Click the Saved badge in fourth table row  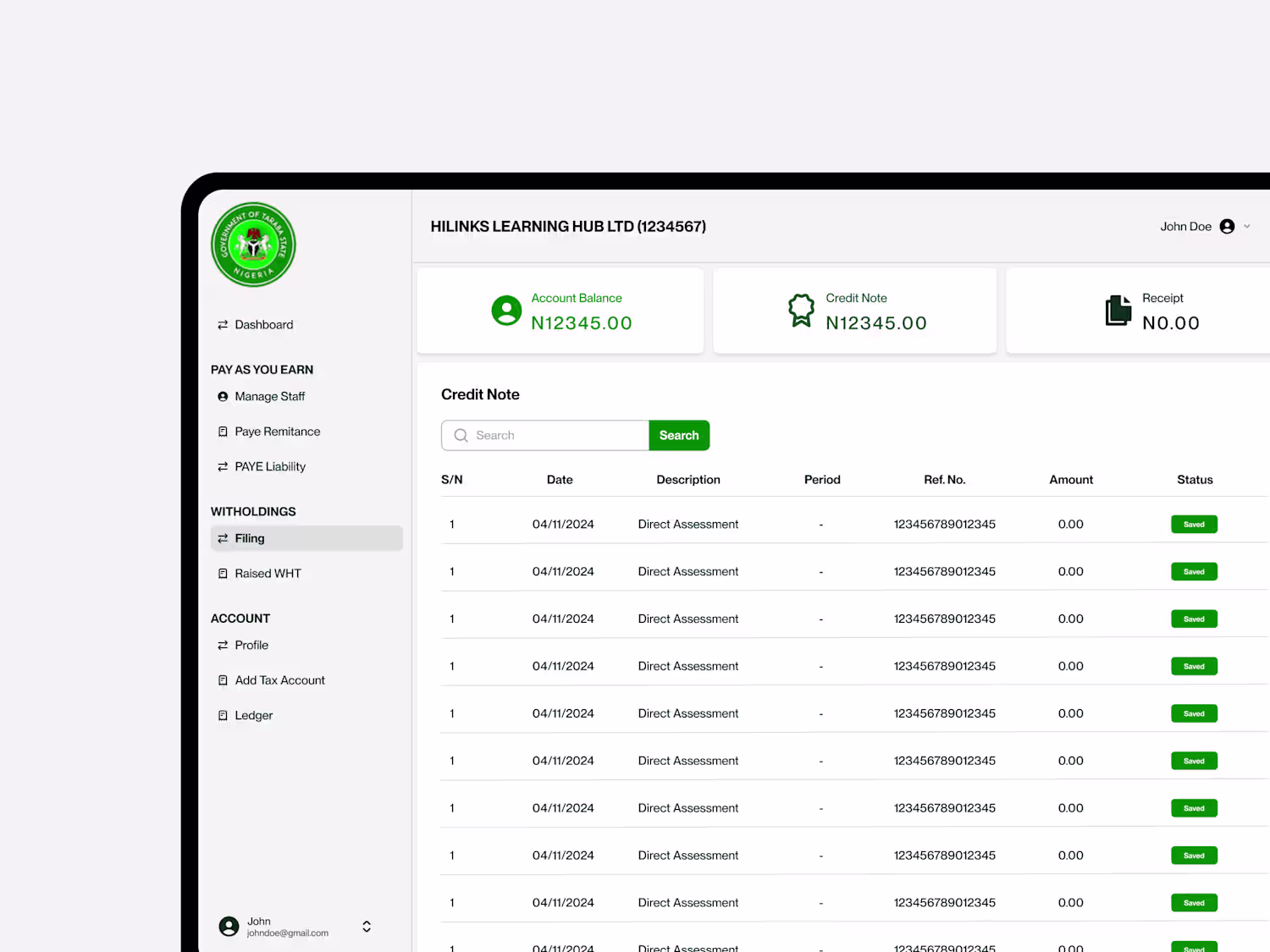(x=1194, y=667)
